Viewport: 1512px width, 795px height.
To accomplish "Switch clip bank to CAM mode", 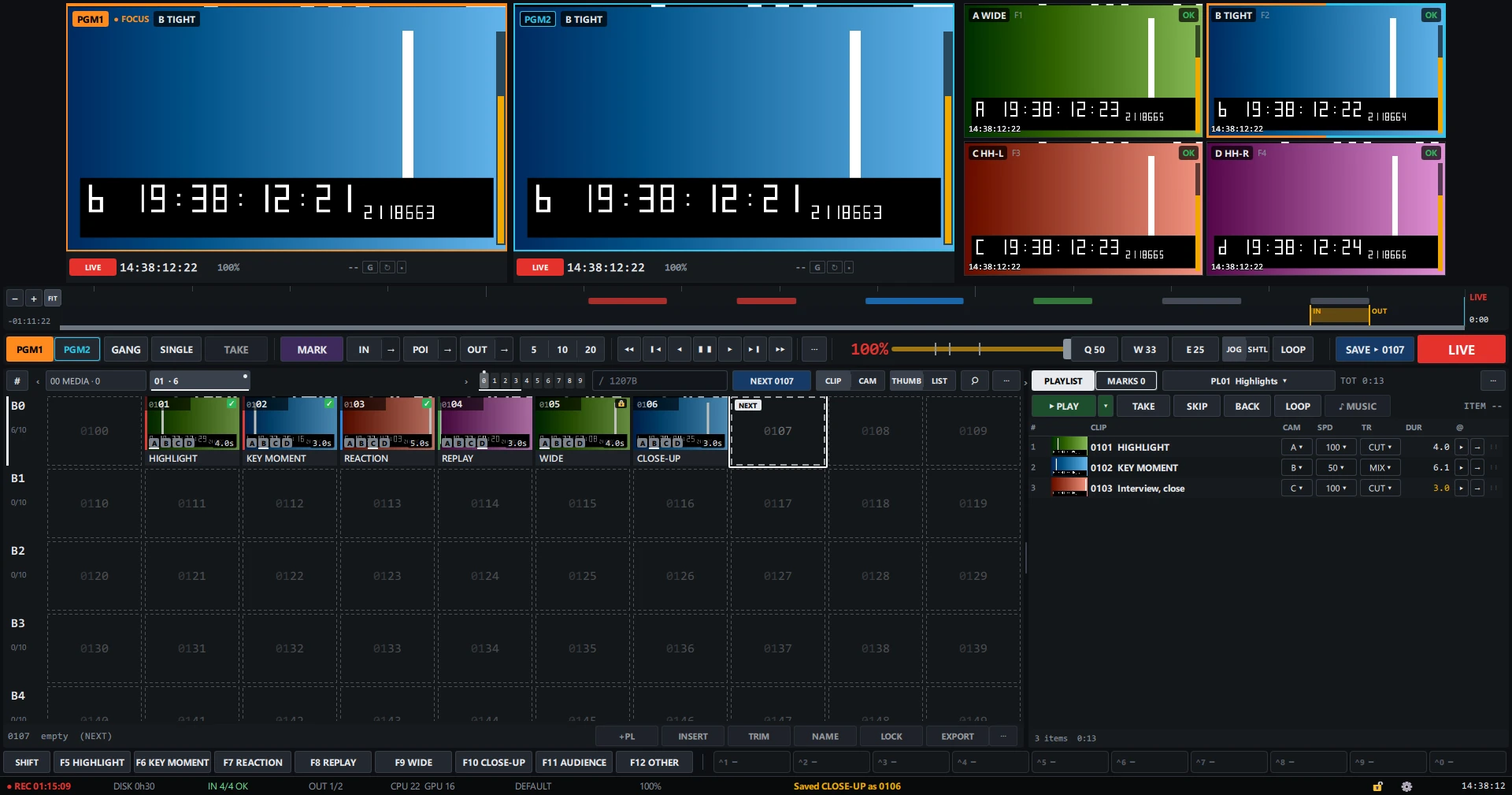I will point(868,381).
